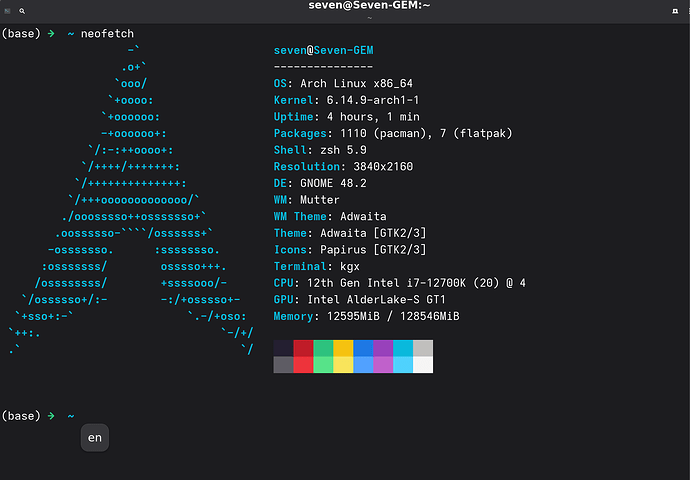690x480 pixels.
Task: Click the pale yellow swatch in bottom row
Action: pyautogui.click(x=343, y=365)
